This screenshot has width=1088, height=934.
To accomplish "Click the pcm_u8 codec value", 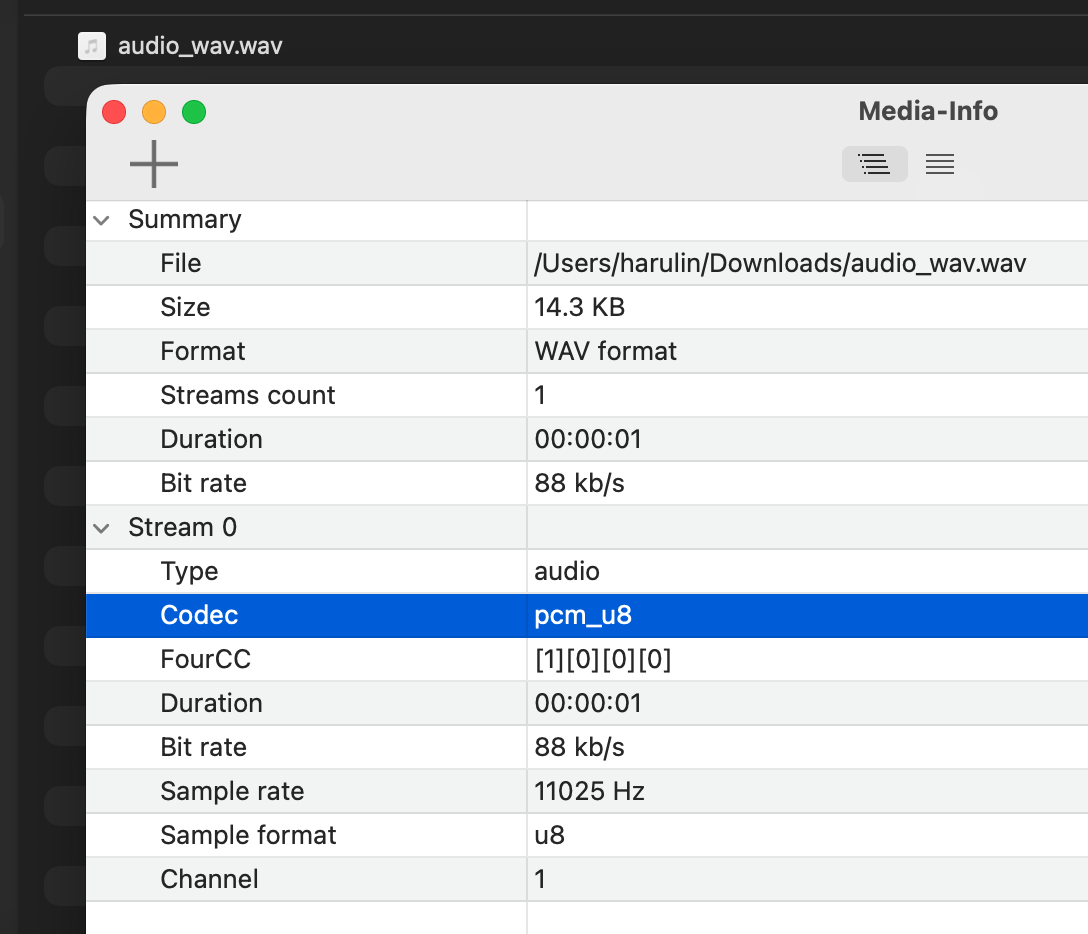I will (583, 615).
